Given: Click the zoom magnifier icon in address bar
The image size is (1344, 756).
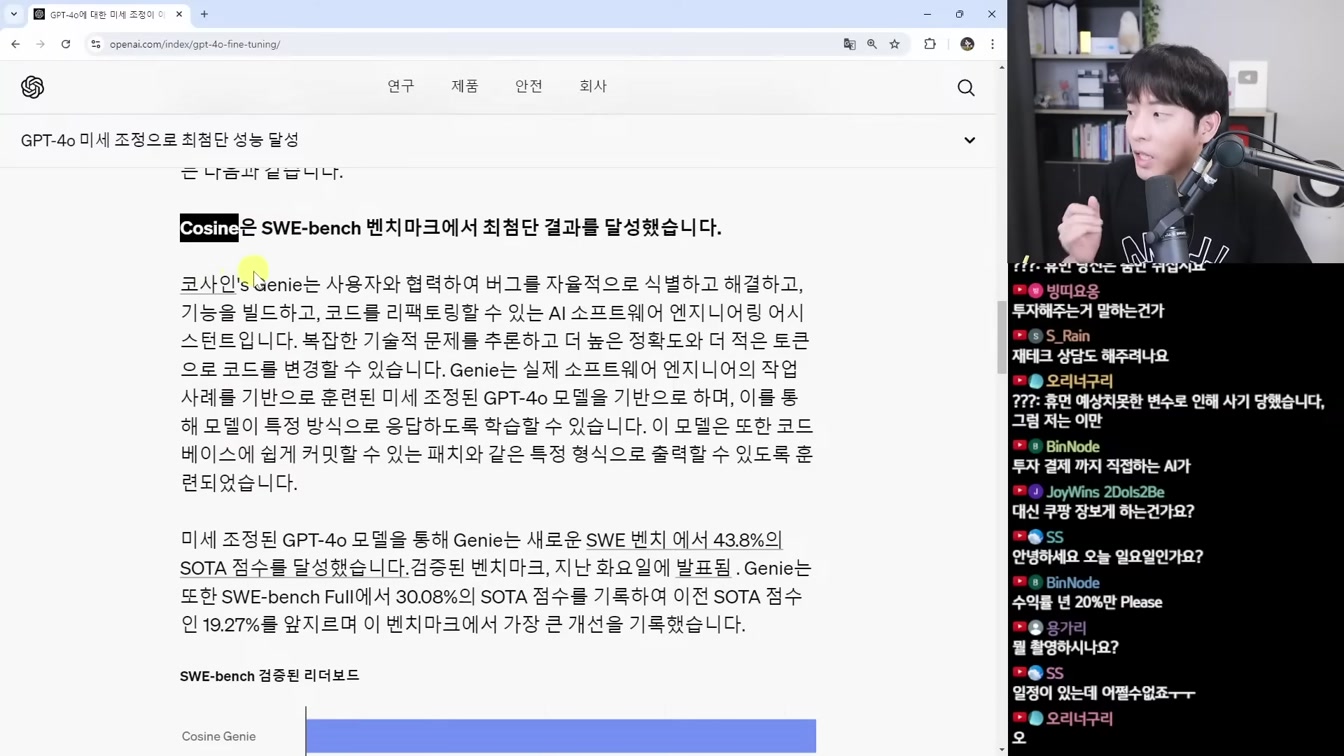Looking at the screenshot, I should (872, 44).
